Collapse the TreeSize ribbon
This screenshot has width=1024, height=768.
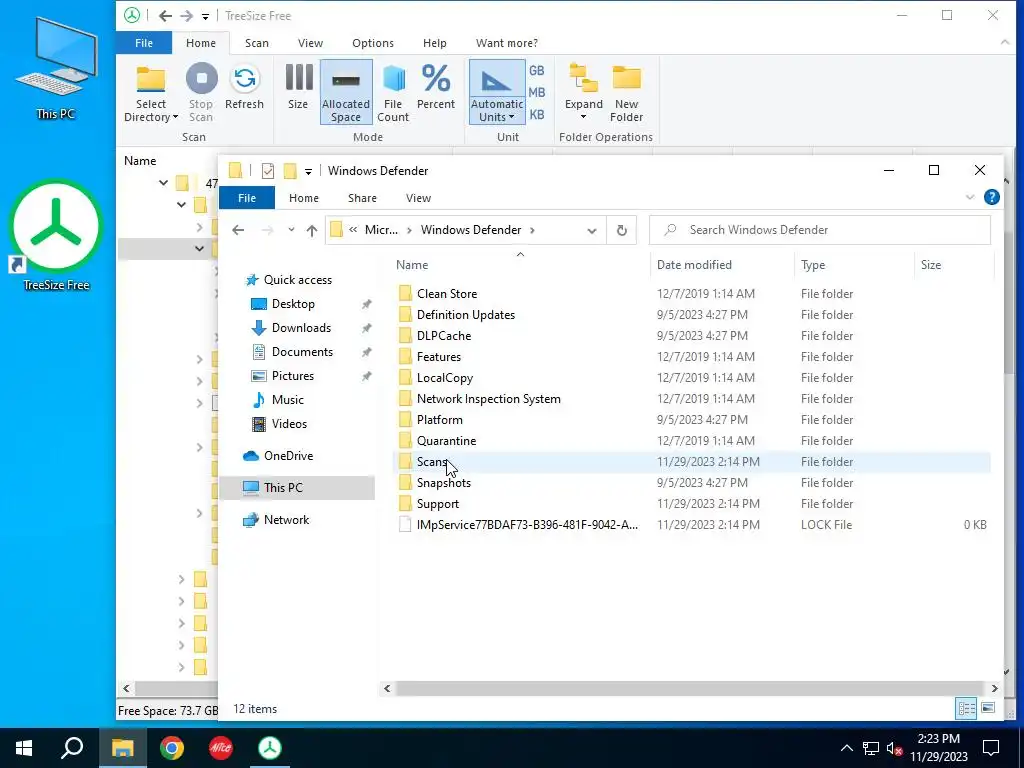pyautogui.click(x=1004, y=42)
